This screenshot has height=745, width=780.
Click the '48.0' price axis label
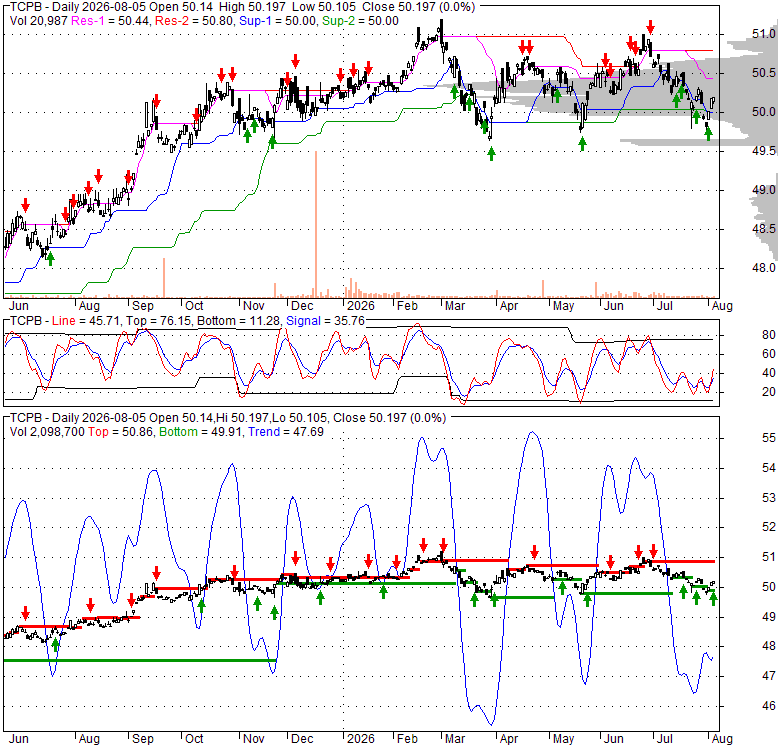[763, 268]
